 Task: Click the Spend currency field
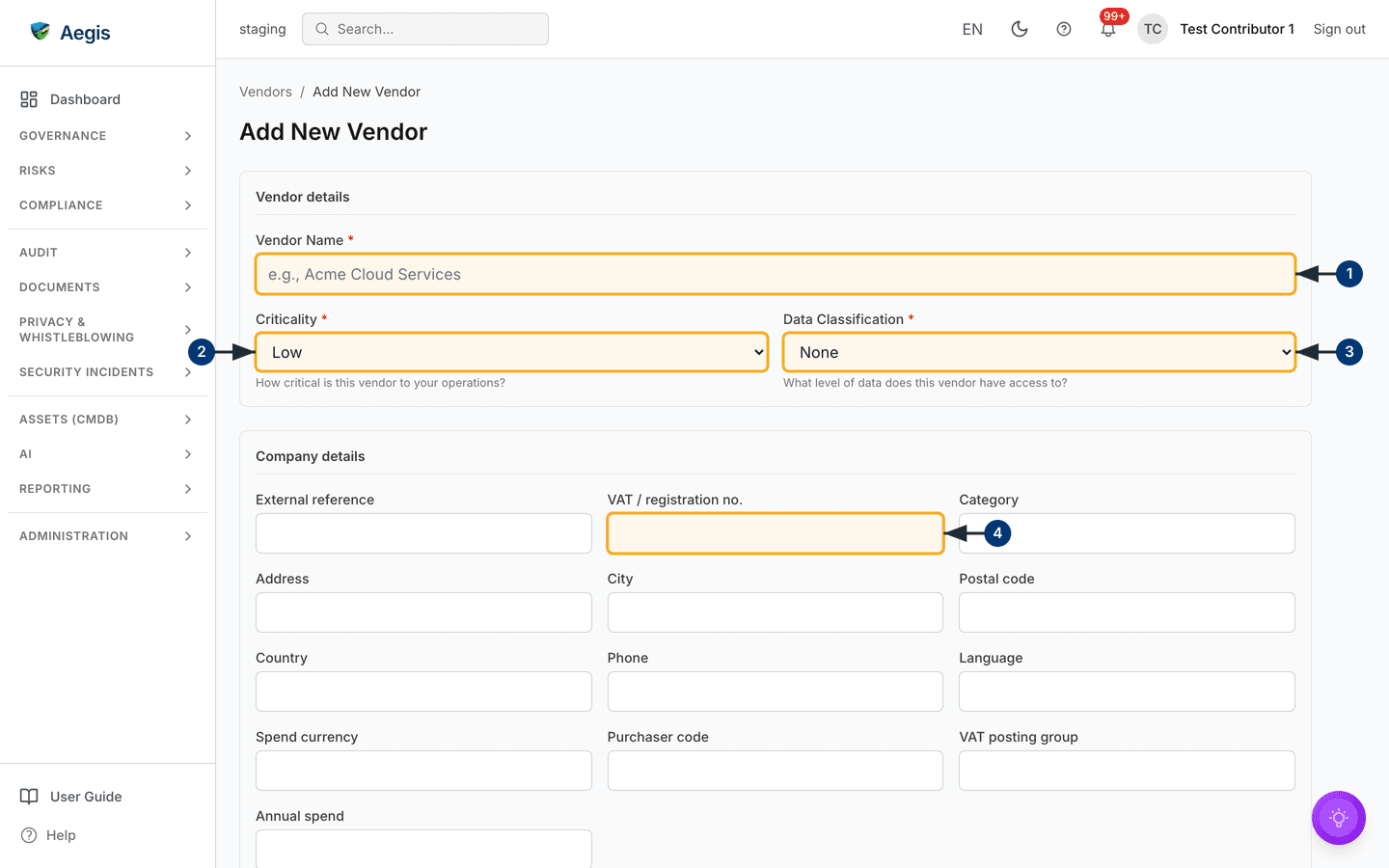423,771
